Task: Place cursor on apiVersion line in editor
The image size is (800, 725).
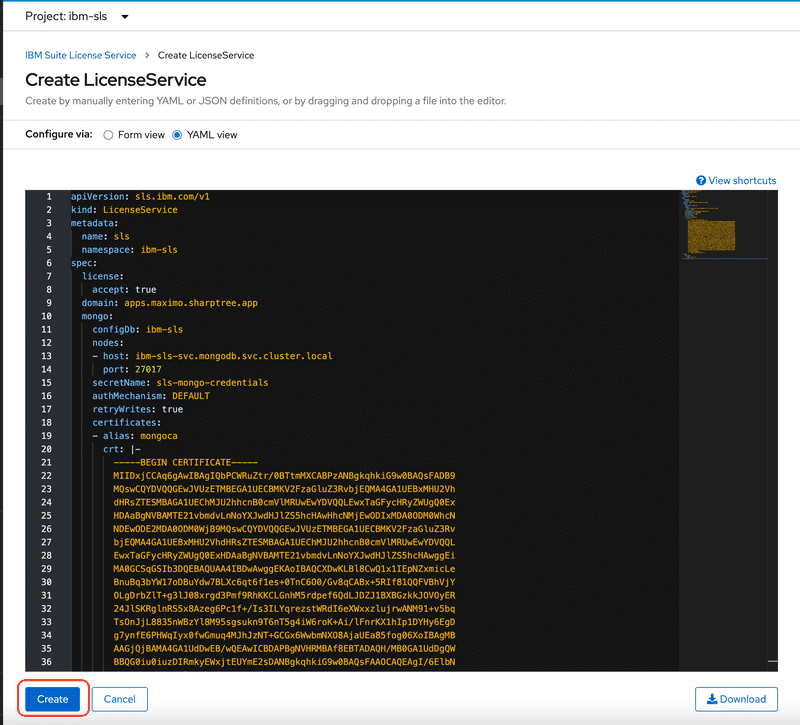Action: (x=140, y=197)
